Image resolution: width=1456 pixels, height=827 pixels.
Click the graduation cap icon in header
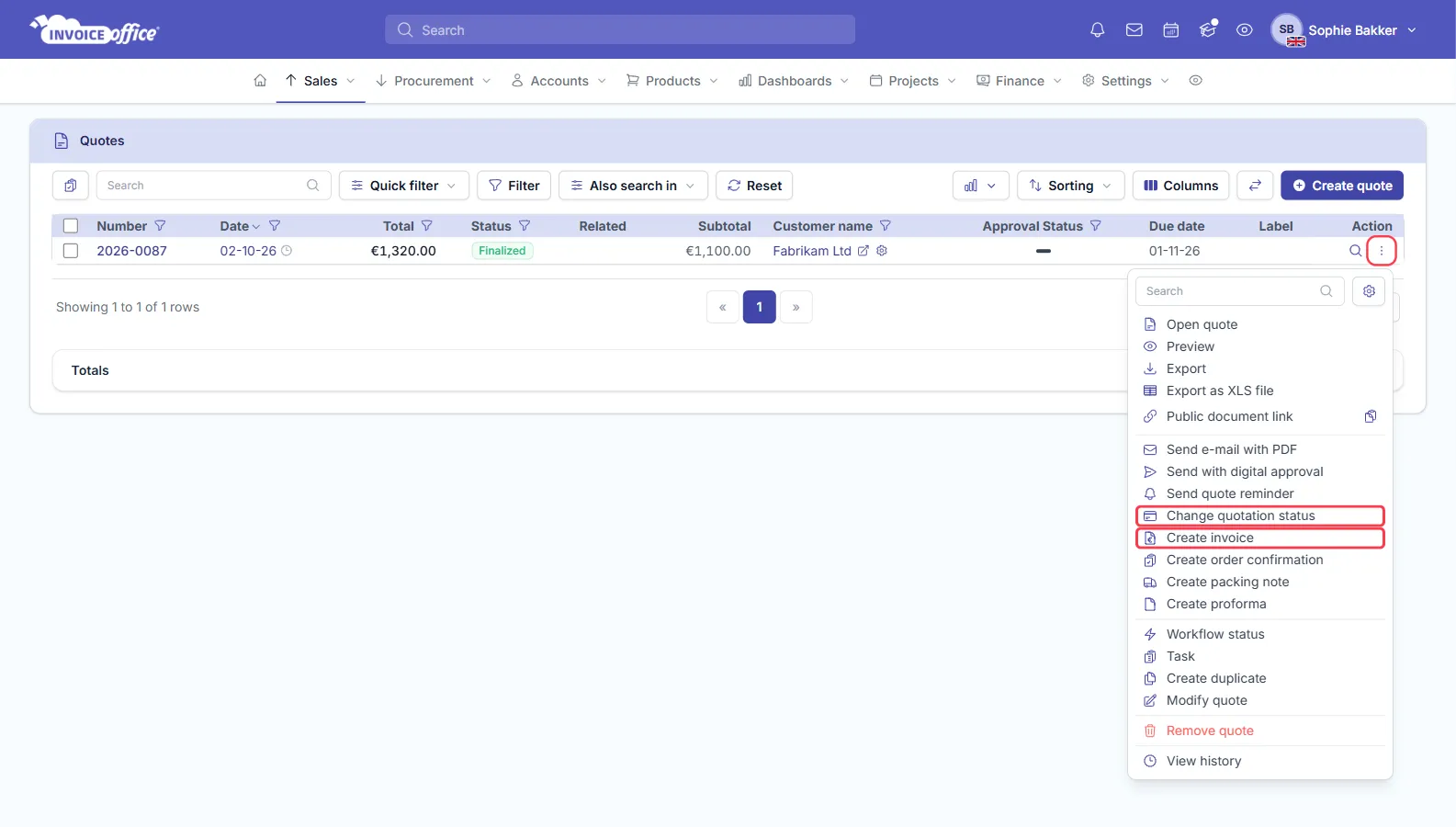click(x=1208, y=29)
